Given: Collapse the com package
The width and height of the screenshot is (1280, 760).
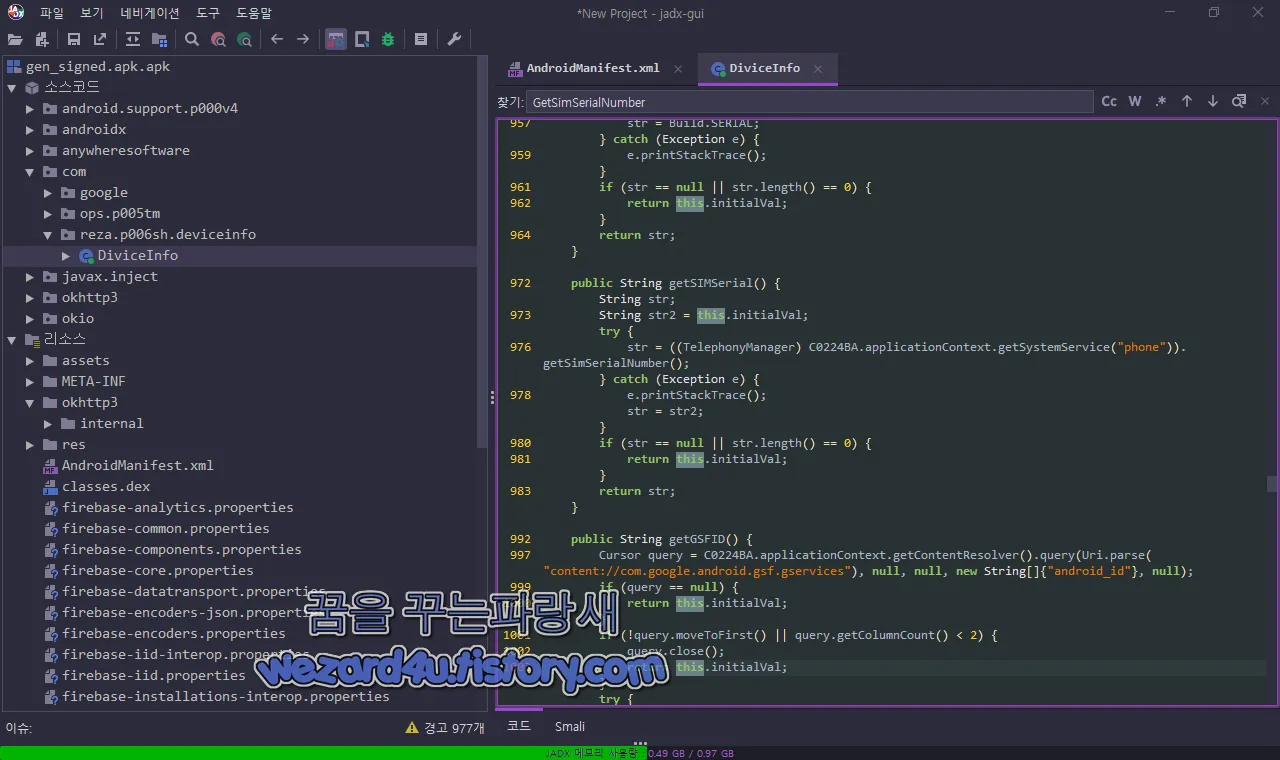Looking at the screenshot, I should coord(30,172).
